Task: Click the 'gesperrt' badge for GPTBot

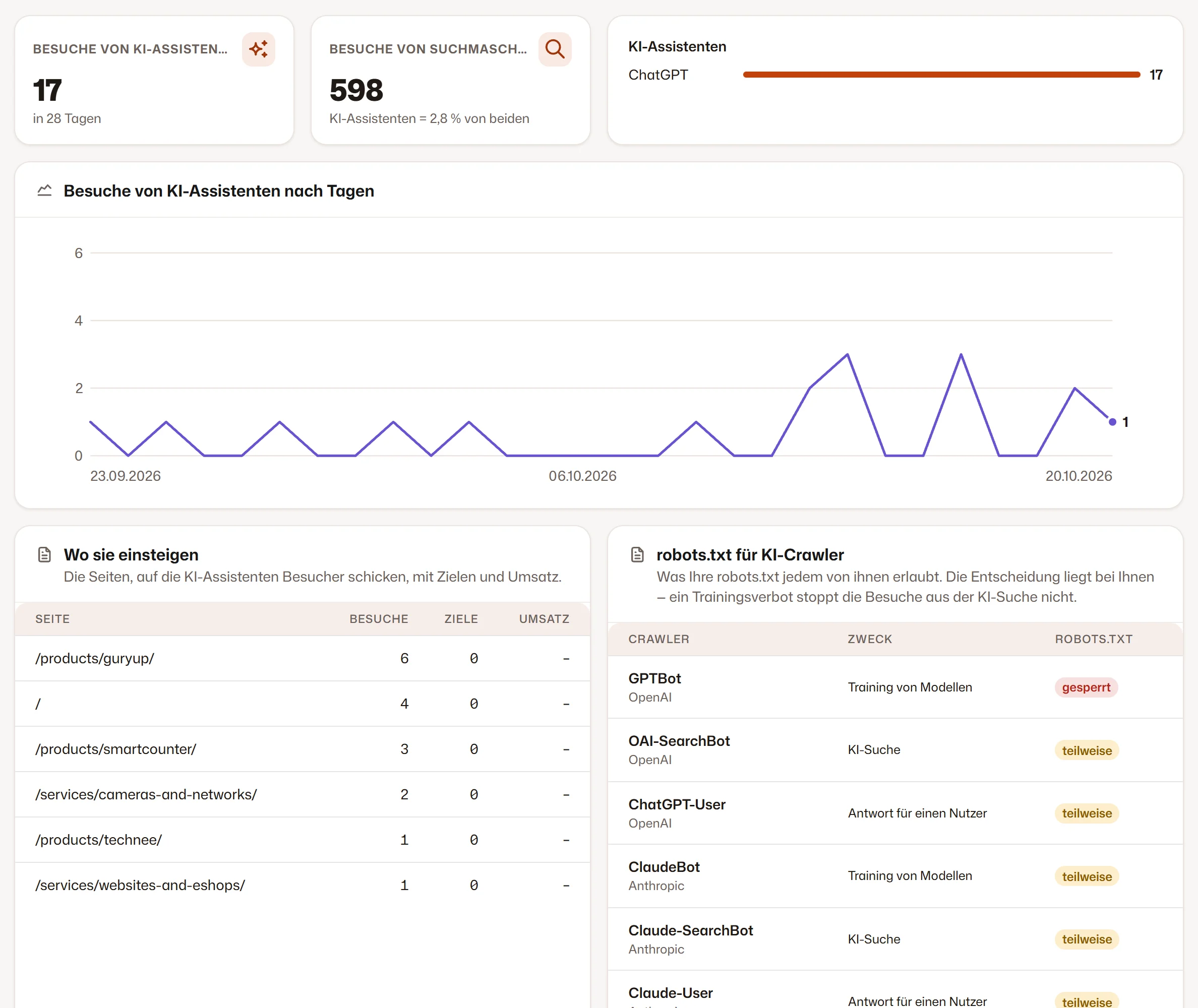Action: point(1086,687)
